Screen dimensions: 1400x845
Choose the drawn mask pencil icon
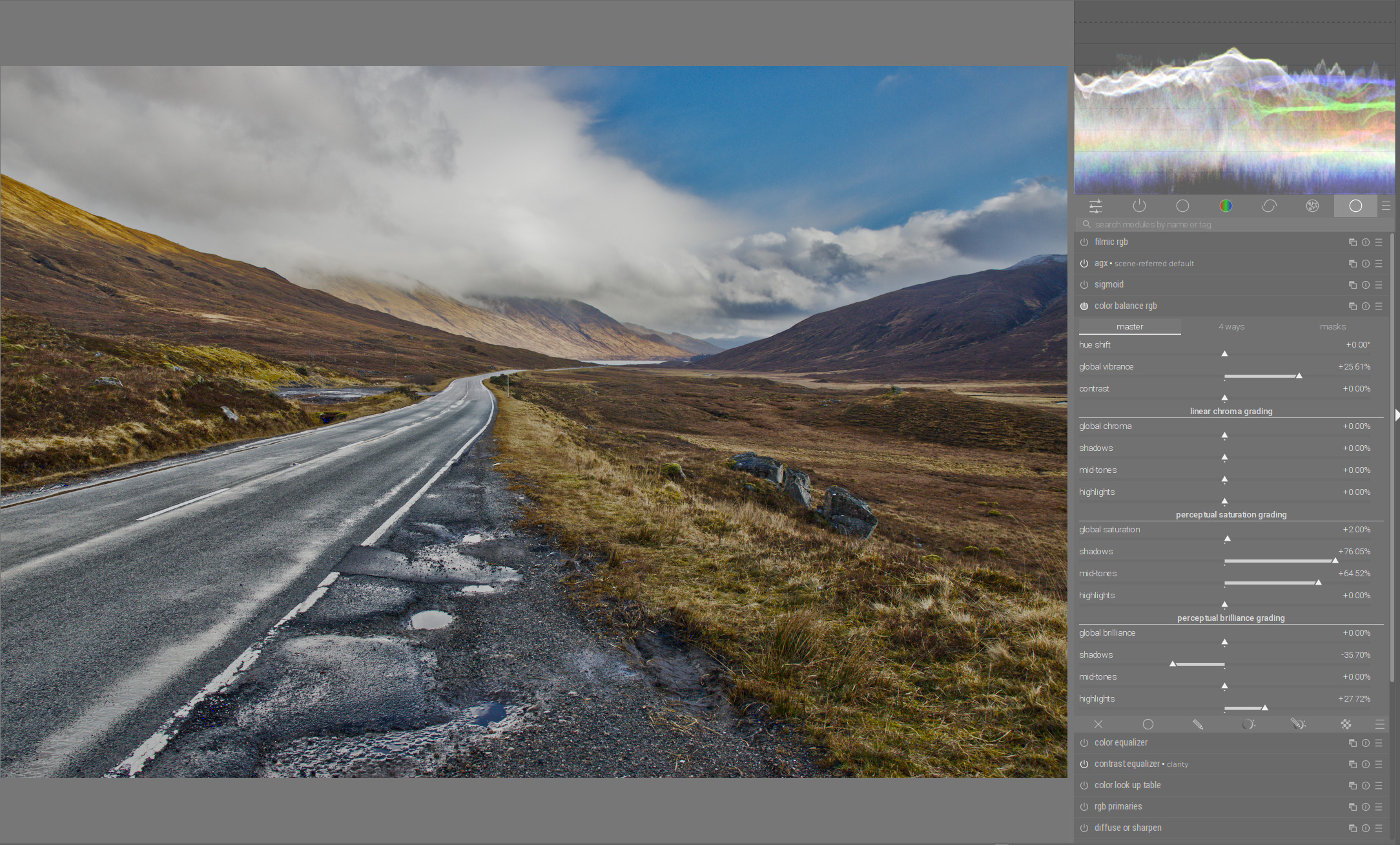tap(1198, 724)
